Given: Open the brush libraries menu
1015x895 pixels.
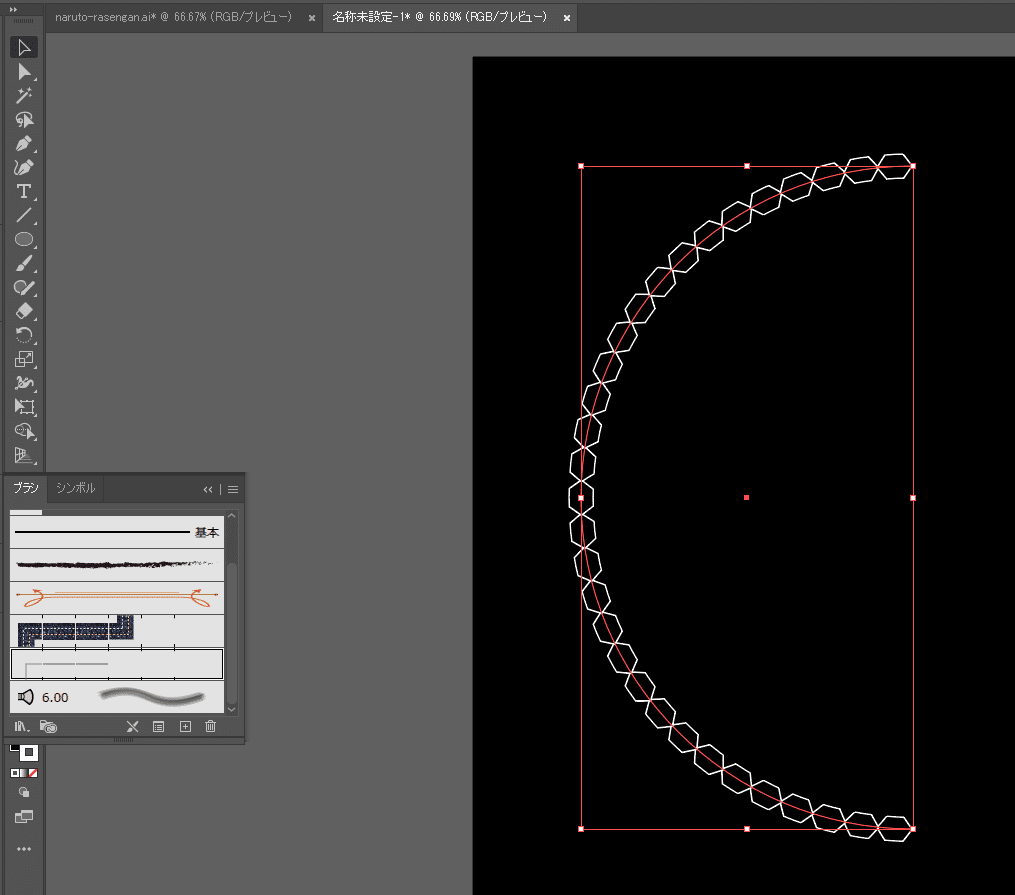Looking at the screenshot, I should [x=22, y=727].
